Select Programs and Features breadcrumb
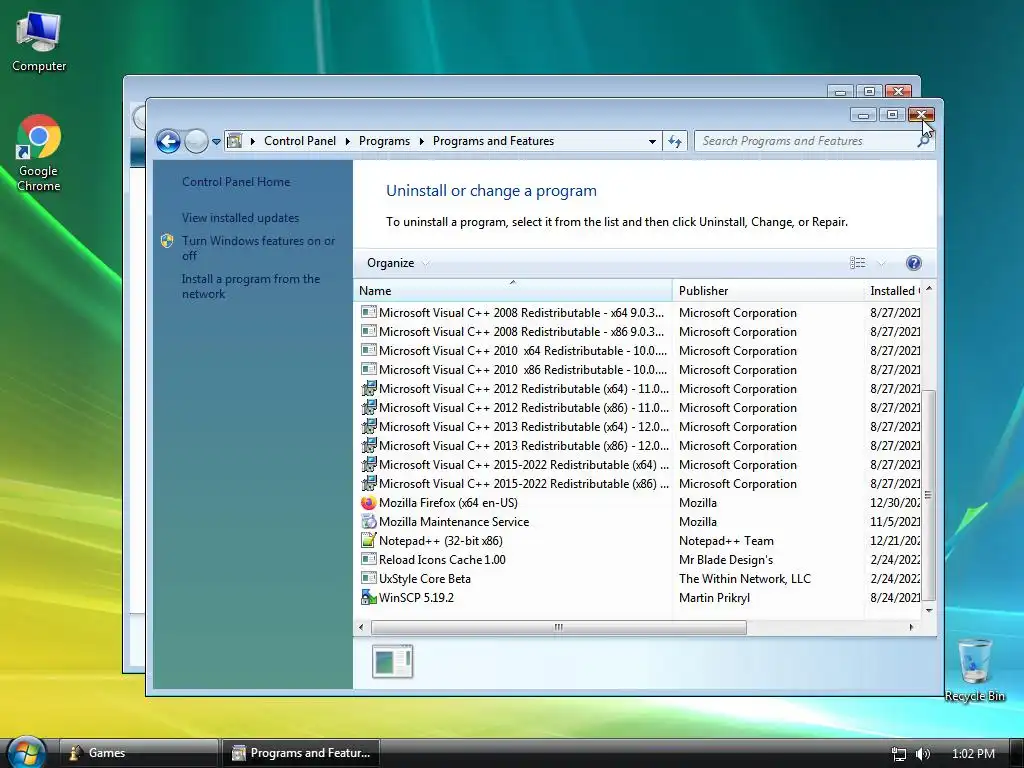The width and height of the screenshot is (1024, 768). pyautogui.click(x=493, y=141)
